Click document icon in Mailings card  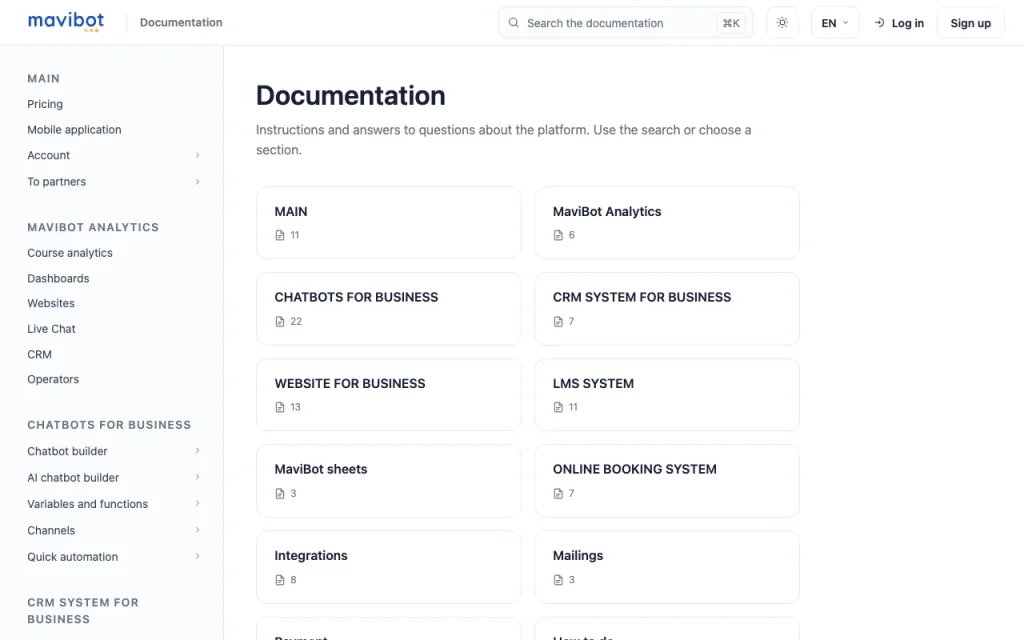pyautogui.click(x=558, y=579)
